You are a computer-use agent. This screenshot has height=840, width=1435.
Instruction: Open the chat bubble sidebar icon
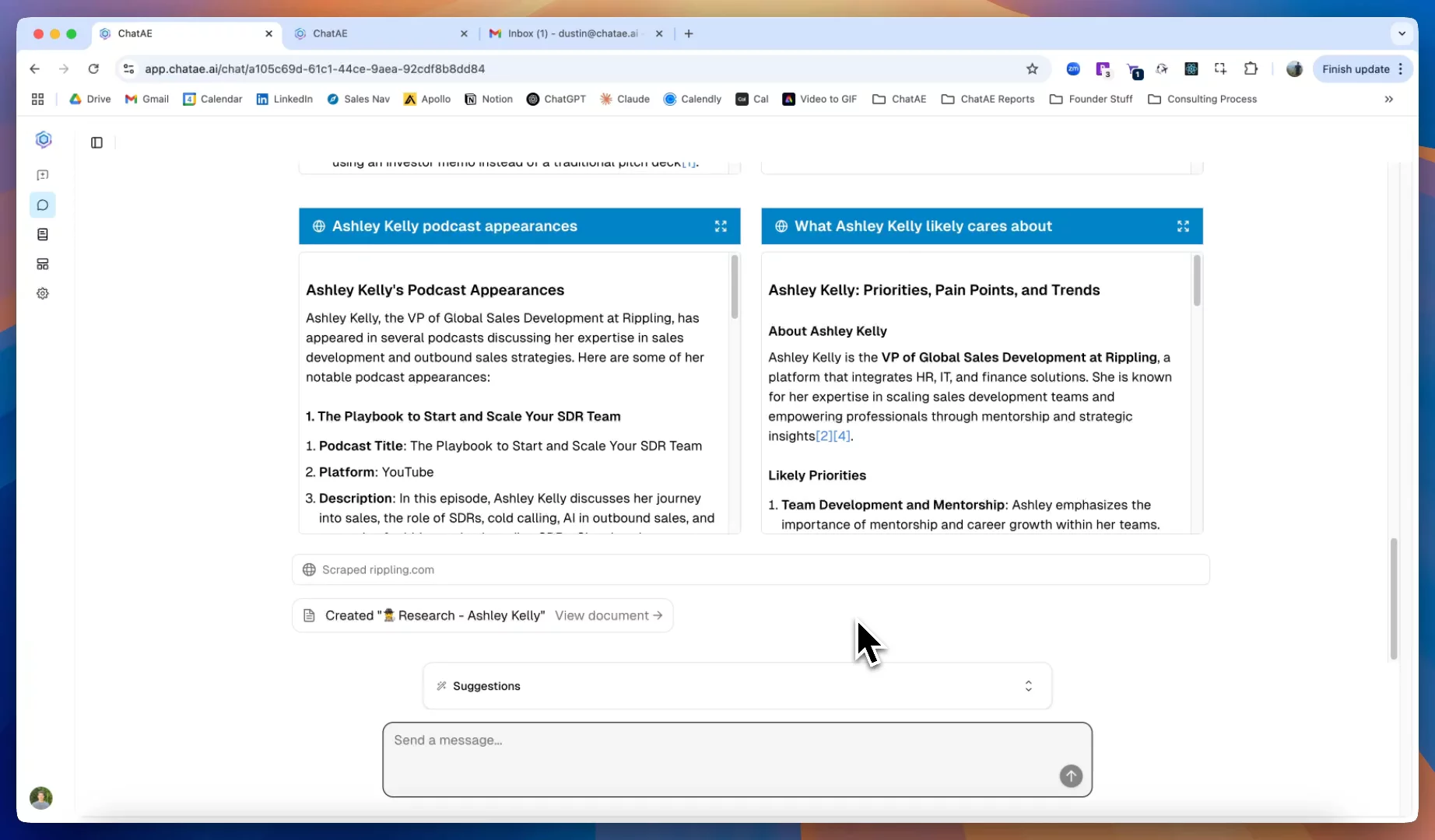pos(43,205)
